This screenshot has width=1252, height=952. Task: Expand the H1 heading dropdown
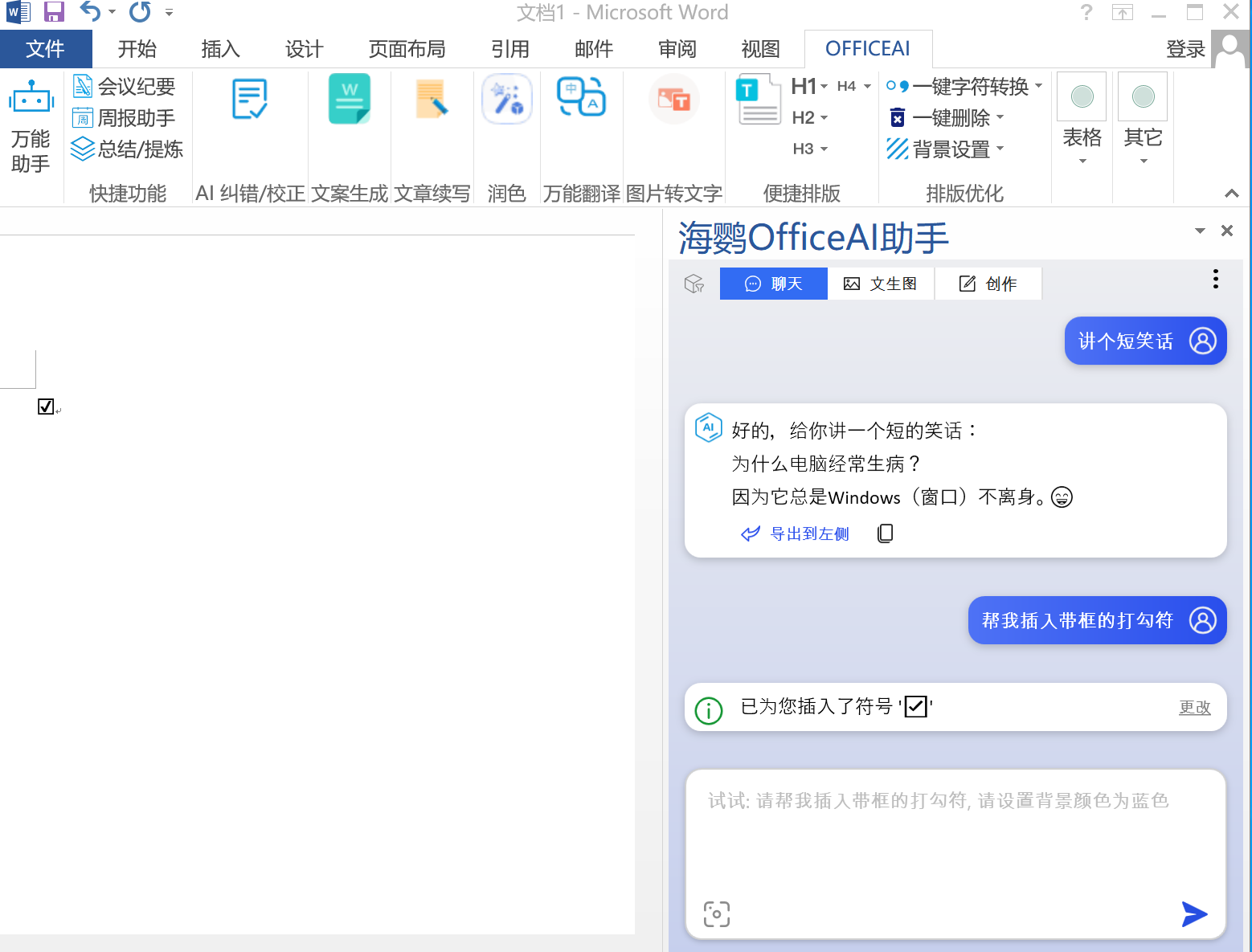(x=824, y=86)
